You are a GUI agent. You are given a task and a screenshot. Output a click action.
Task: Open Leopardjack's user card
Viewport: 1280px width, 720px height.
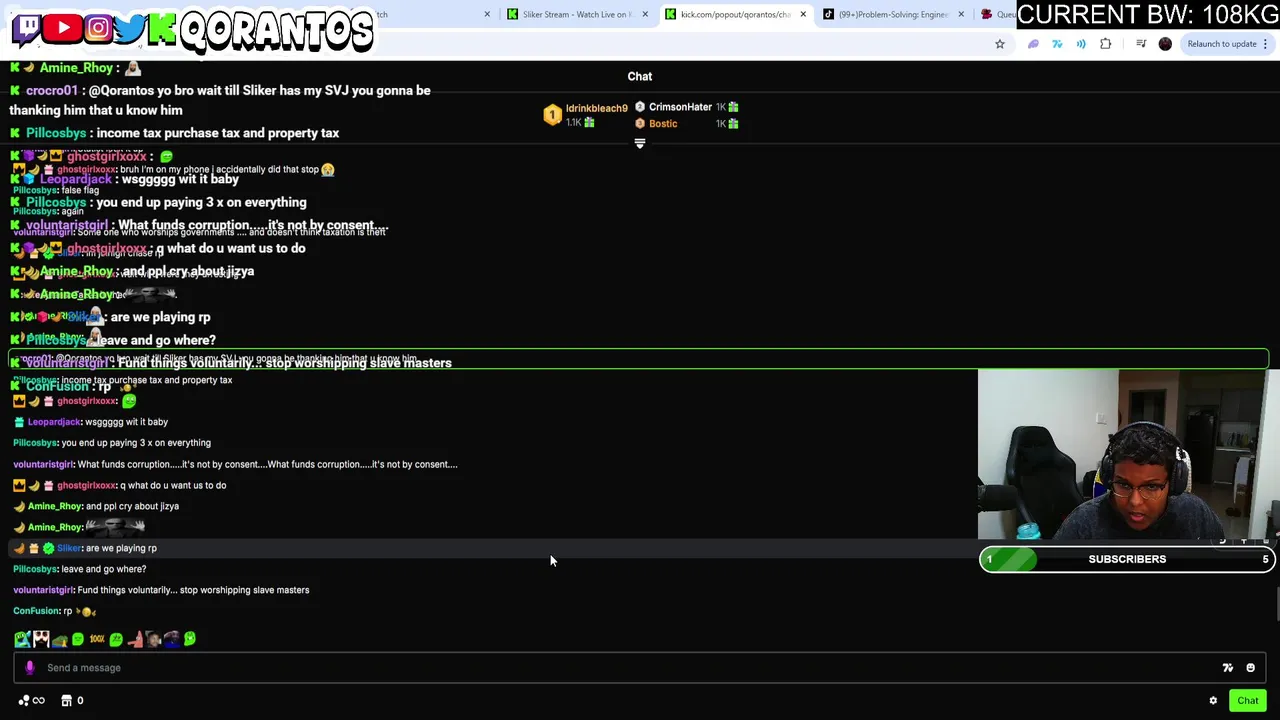(54, 422)
